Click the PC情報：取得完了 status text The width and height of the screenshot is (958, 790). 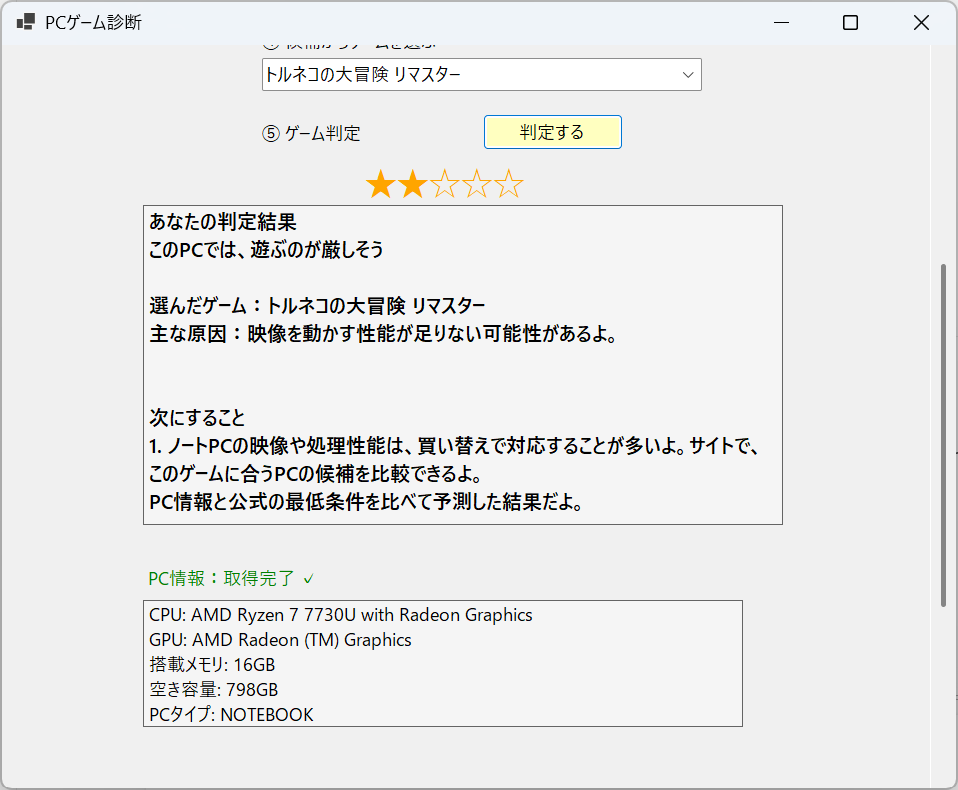pos(222,578)
